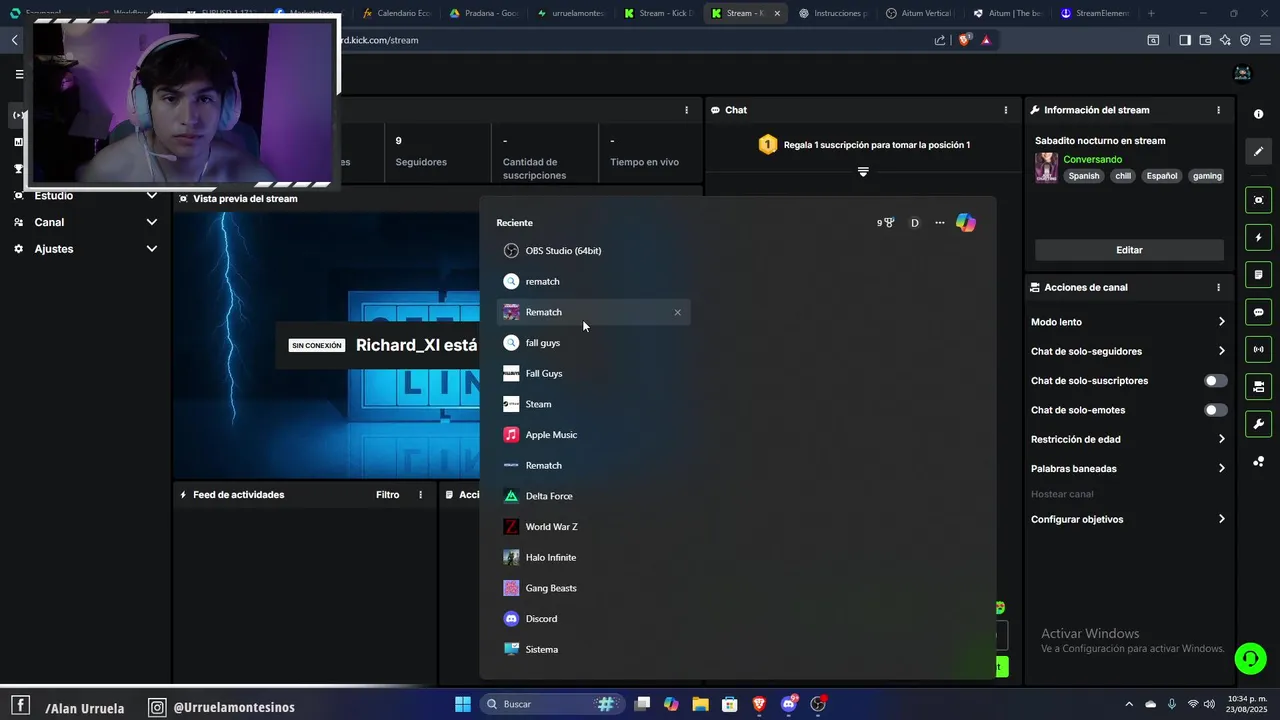Click the focus frame icon in right sidebar
Viewport: 1280px width, 720px height.
[1258, 200]
